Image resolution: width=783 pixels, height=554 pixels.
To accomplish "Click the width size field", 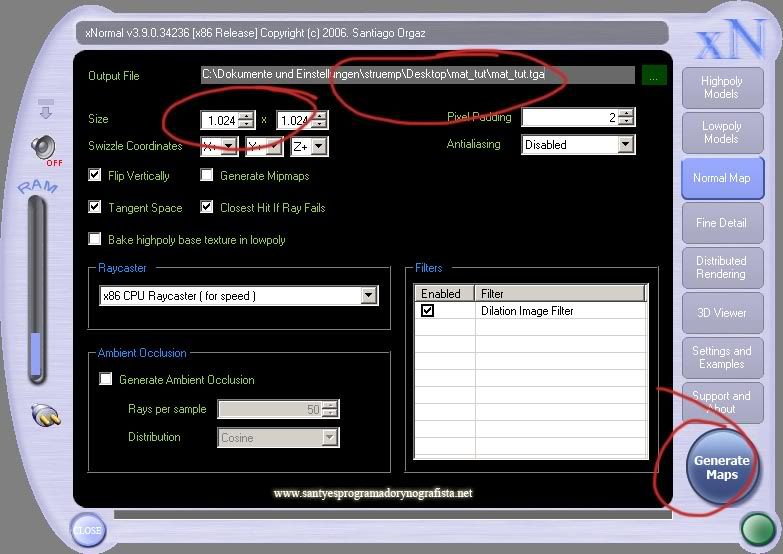I will coord(219,120).
